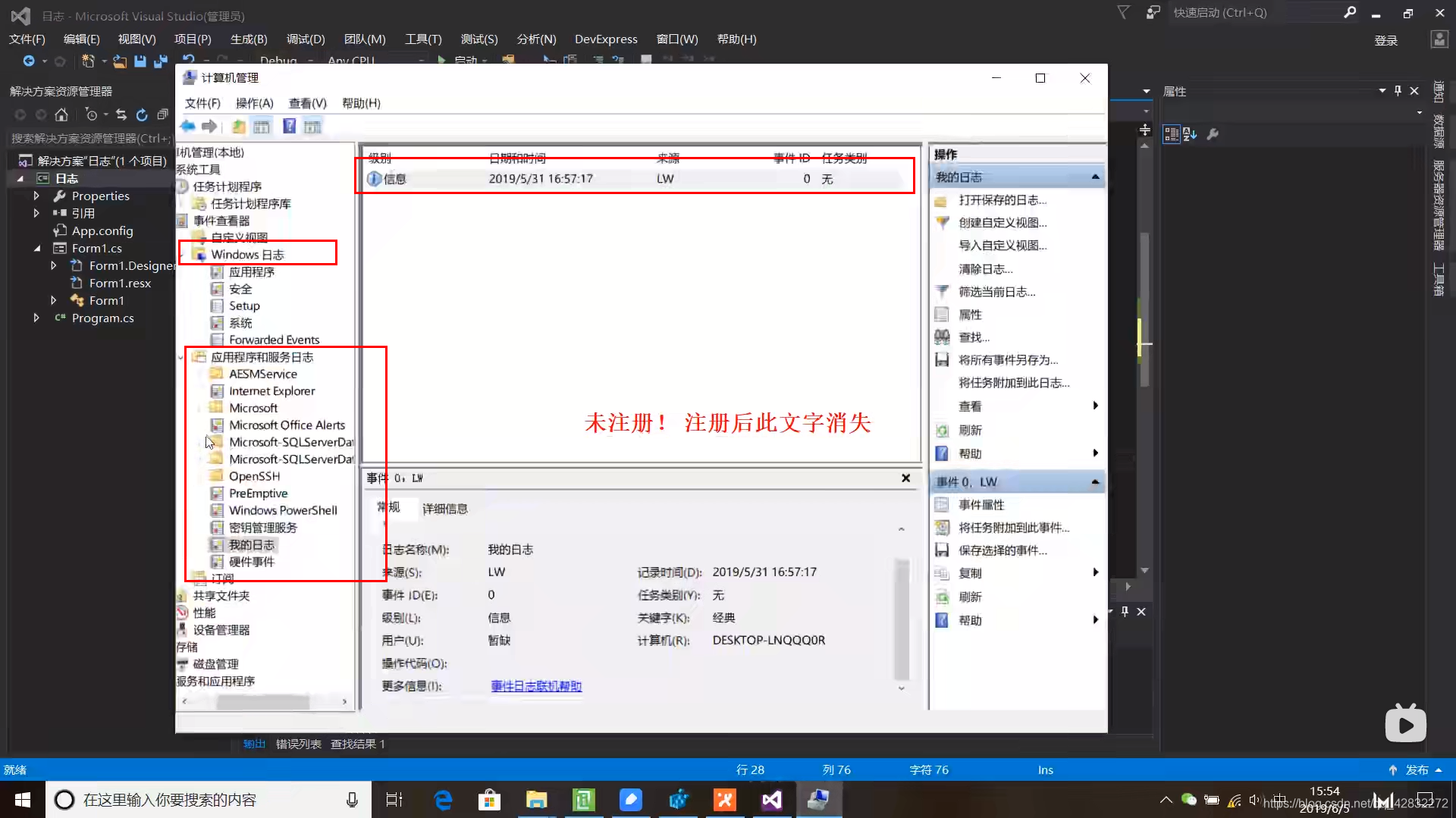Screen dimensions: 1456x818
Task: Click the wrench property pages icon in Properties panel
Action: pyautogui.click(x=1213, y=134)
